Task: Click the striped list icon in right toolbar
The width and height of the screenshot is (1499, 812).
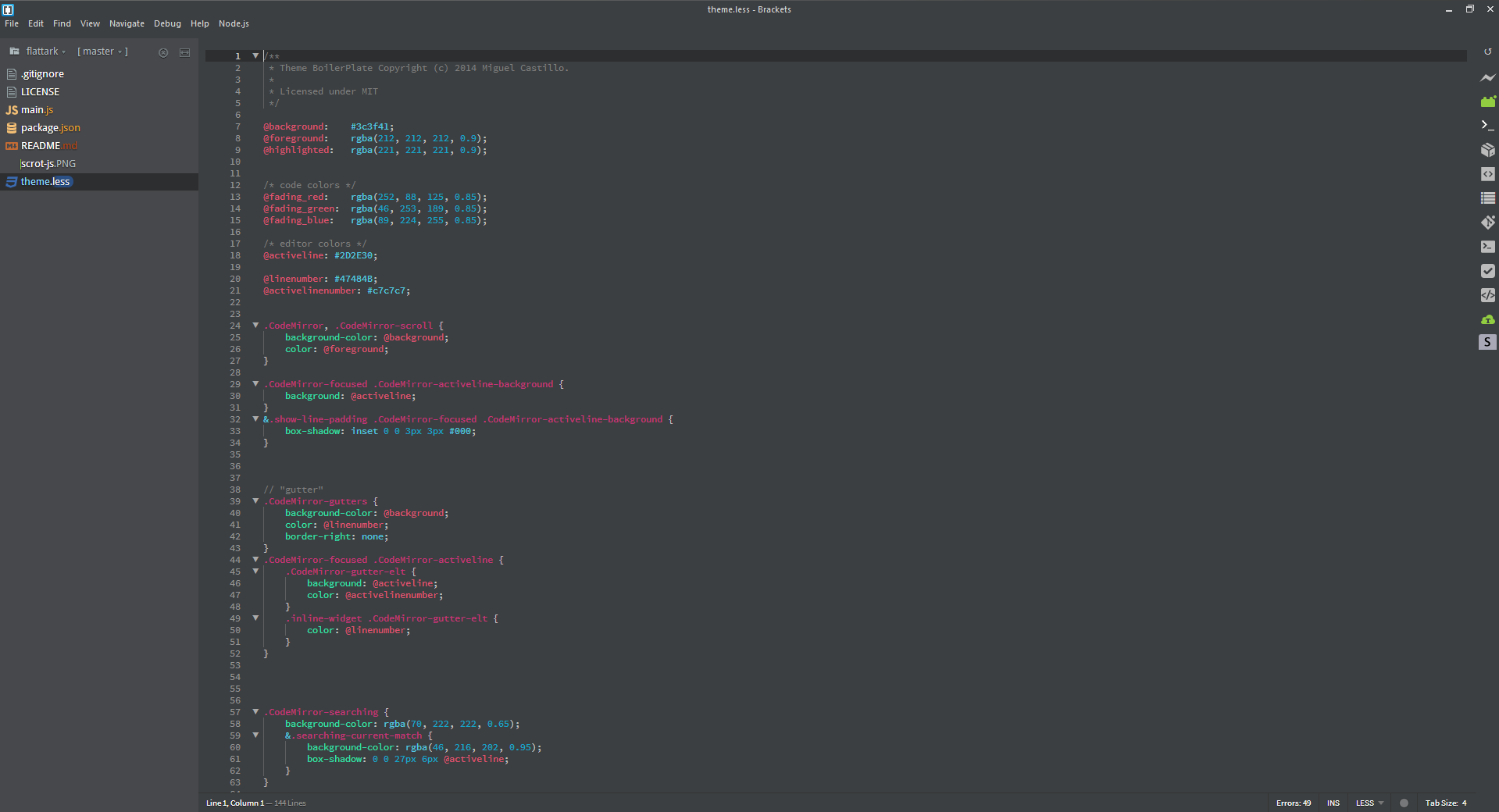Action: pos(1488,198)
